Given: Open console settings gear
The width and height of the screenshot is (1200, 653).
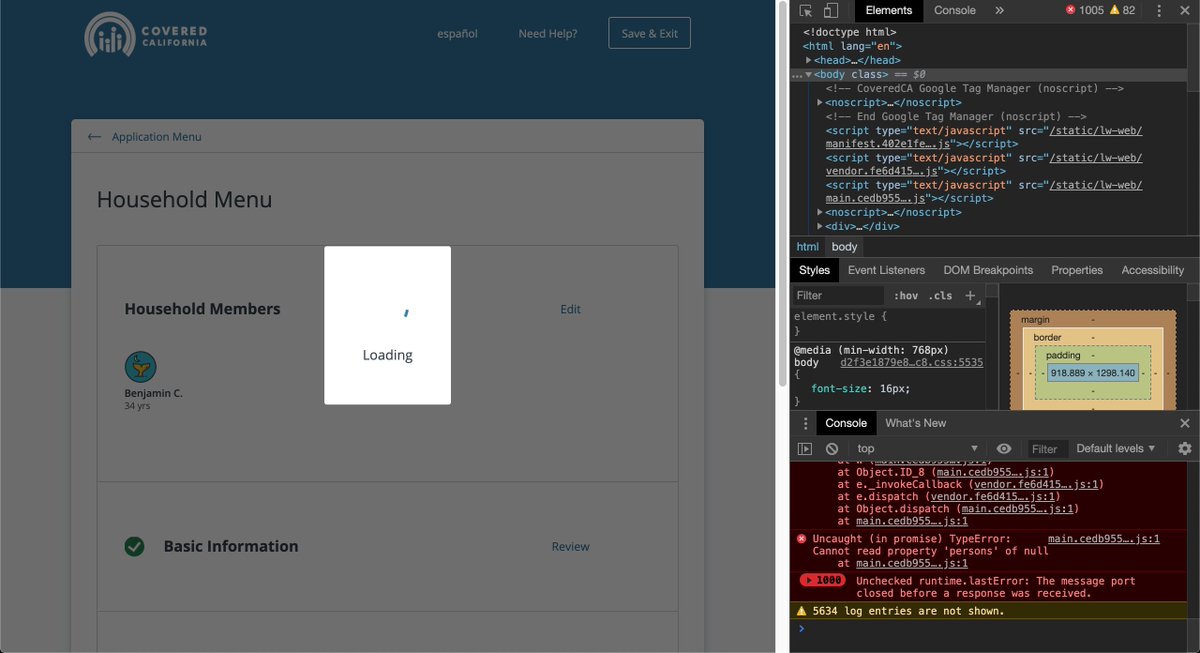Looking at the screenshot, I should click(1185, 449).
